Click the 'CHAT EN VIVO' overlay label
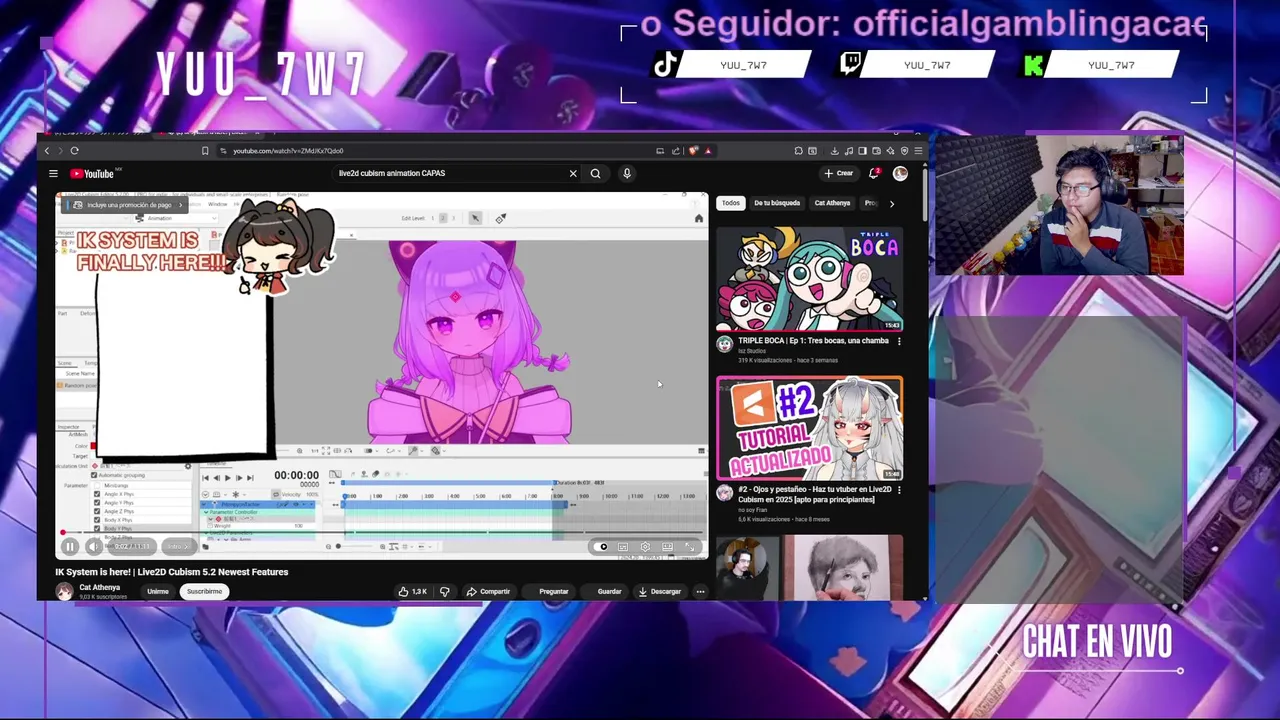 pos(1097,643)
